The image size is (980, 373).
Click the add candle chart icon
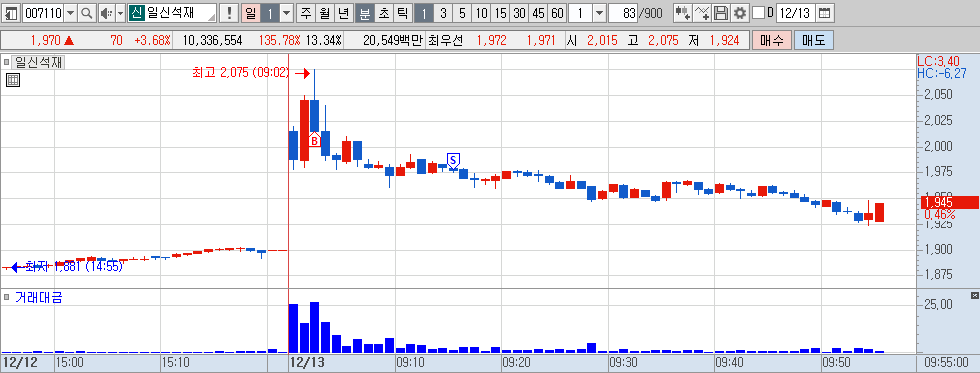pos(683,12)
